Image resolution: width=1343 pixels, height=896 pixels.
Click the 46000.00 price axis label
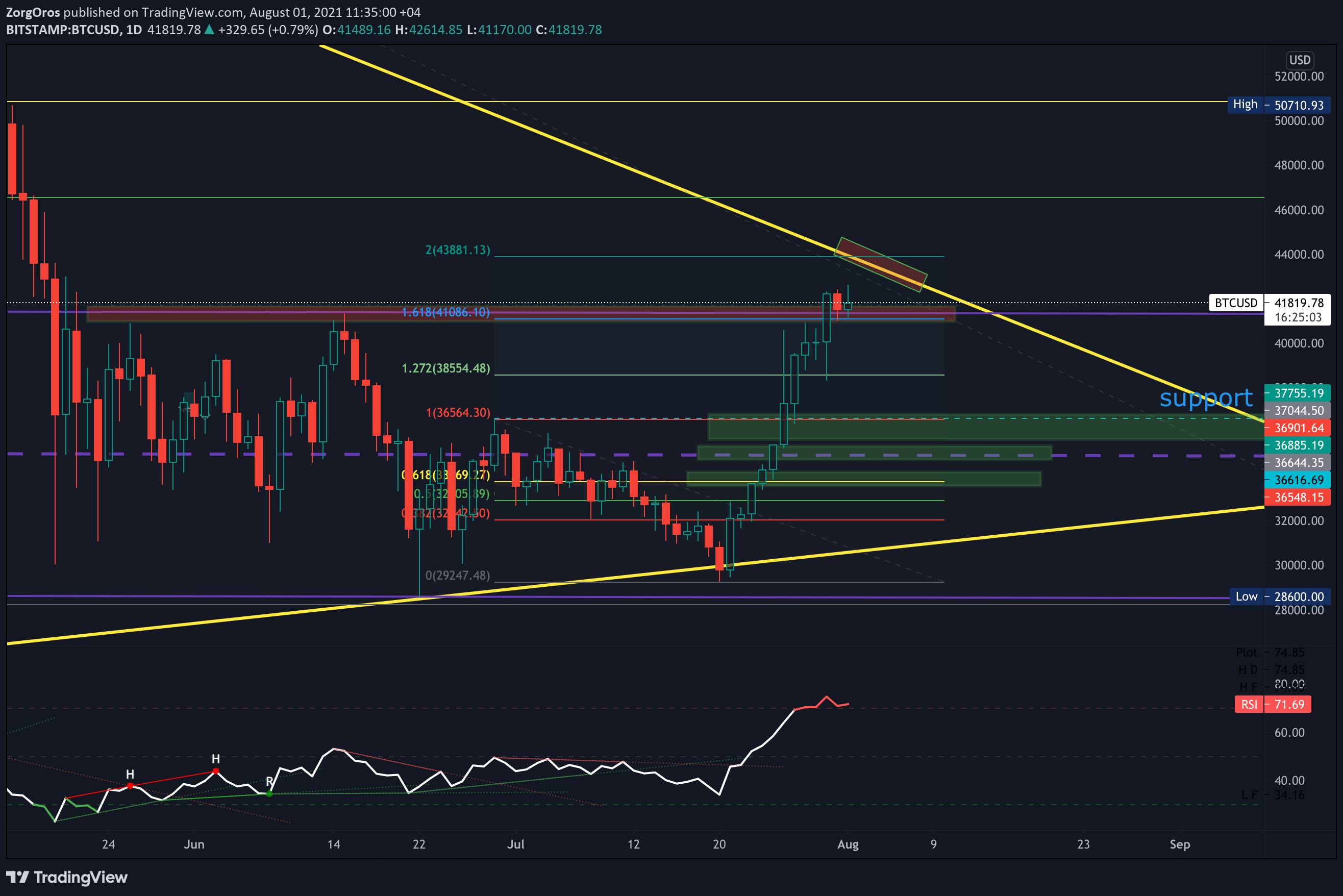tap(1299, 210)
